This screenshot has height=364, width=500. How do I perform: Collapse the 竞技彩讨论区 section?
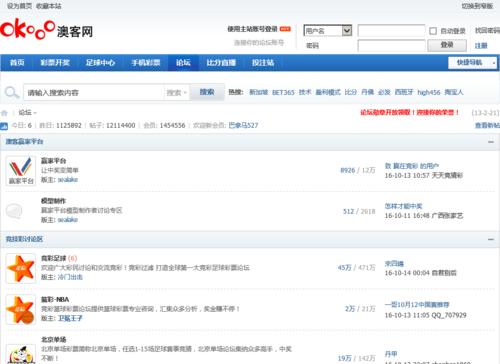491,239
